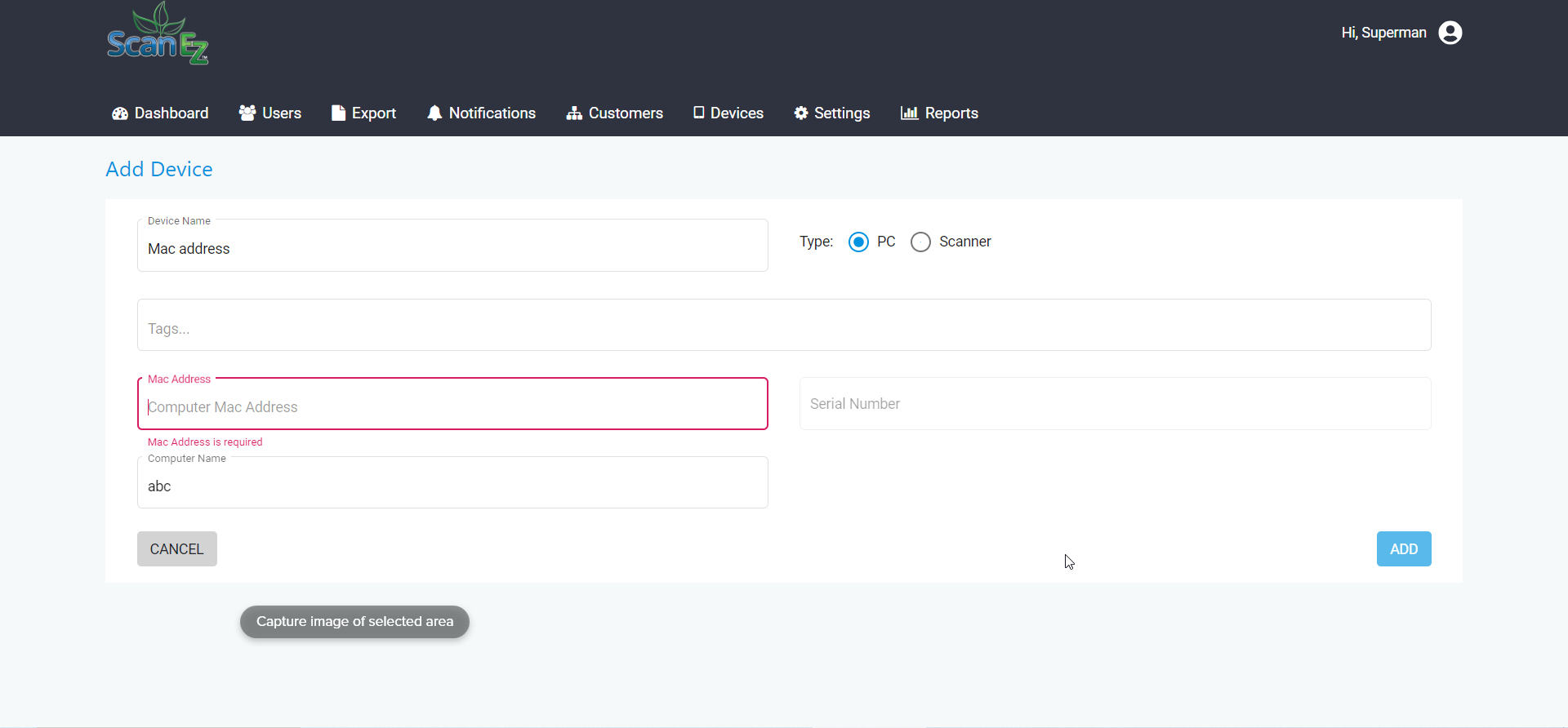Open the Devices menu item
Image resolution: width=1568 pixels, height=728 pixels.
point(737,113)
